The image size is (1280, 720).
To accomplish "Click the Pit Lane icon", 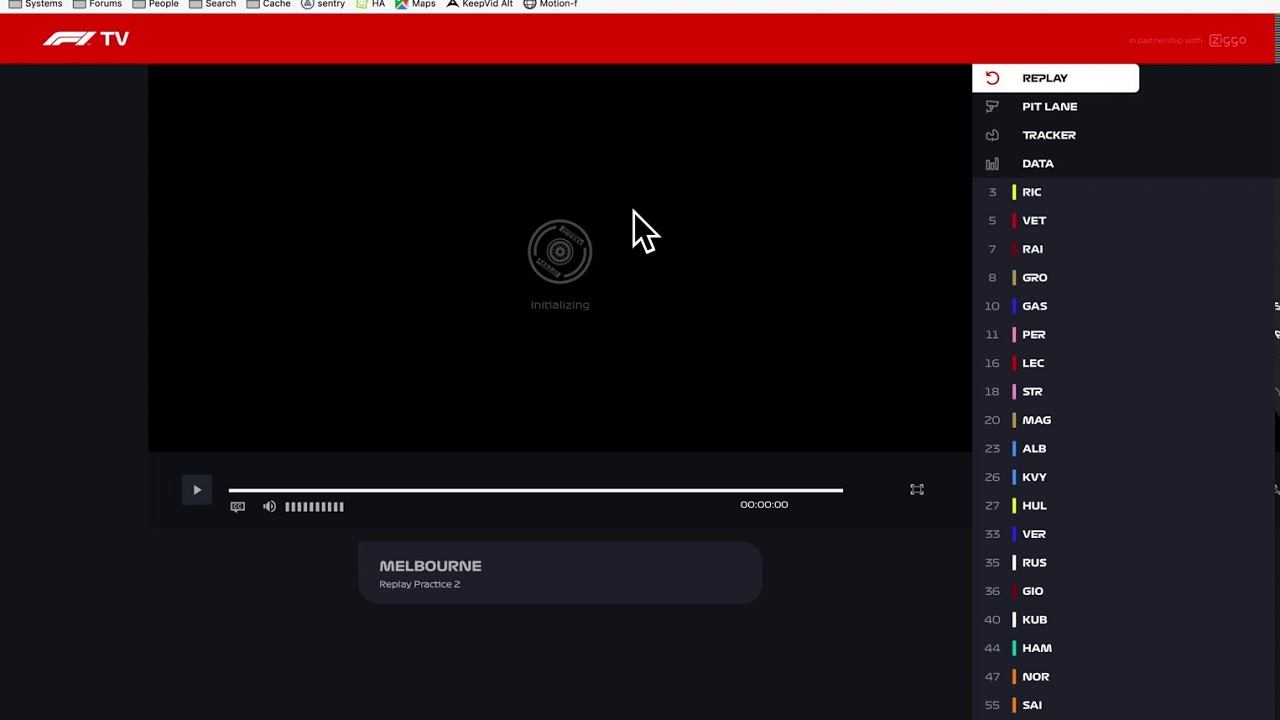I will (992, 106).
